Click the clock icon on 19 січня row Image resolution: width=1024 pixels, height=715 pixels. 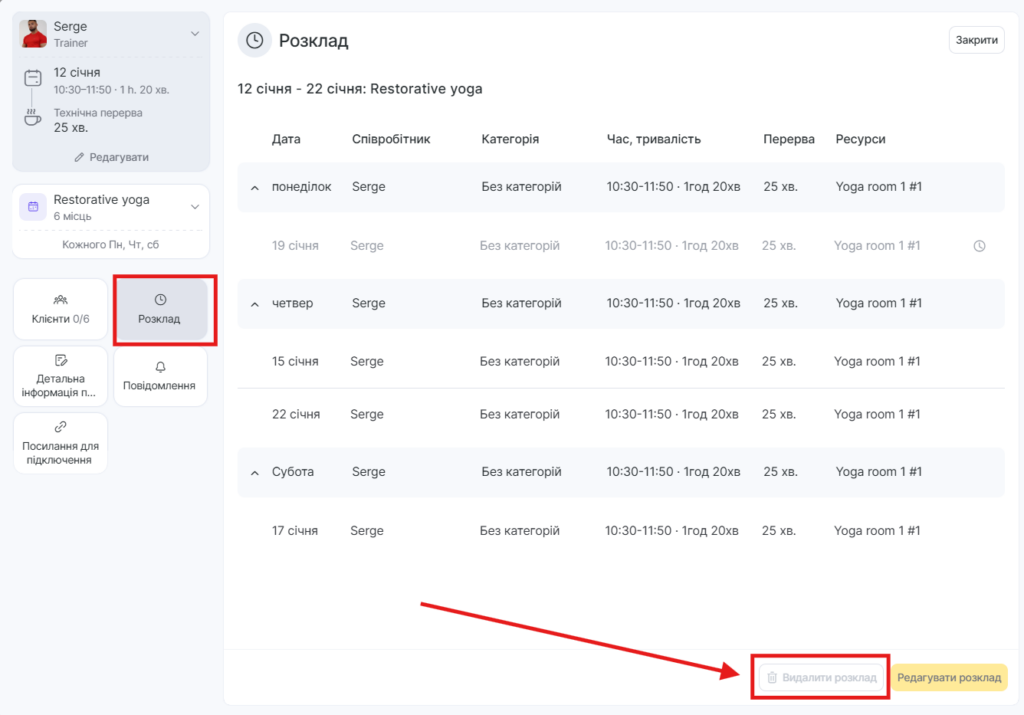[979, 246]
